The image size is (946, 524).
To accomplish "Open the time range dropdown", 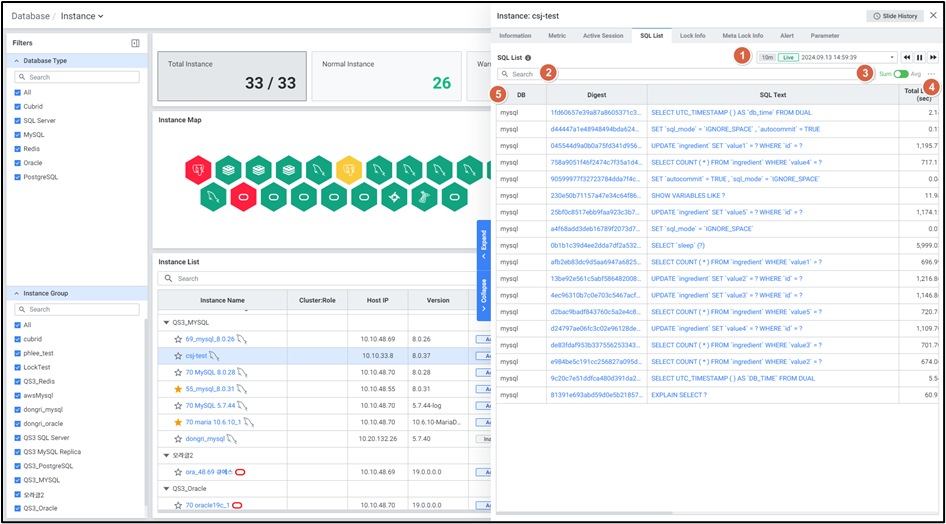I will 891,58.
